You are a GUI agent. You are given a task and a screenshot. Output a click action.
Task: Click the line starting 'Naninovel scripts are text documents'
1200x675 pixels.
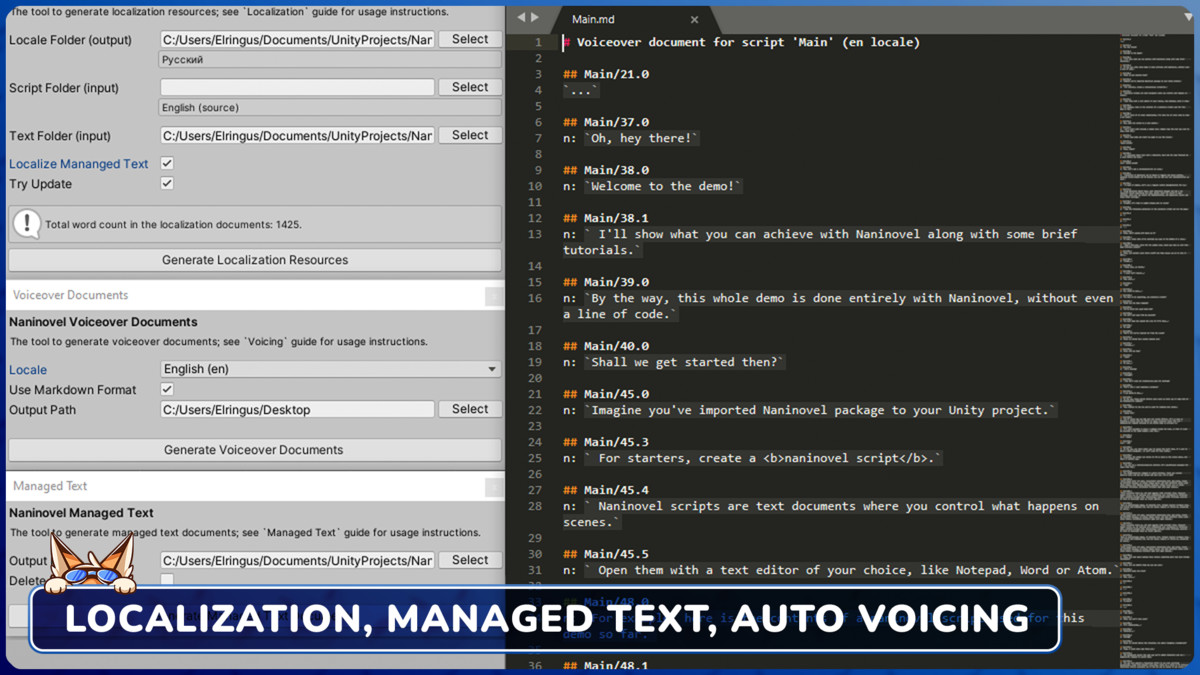tap(831, 514)
